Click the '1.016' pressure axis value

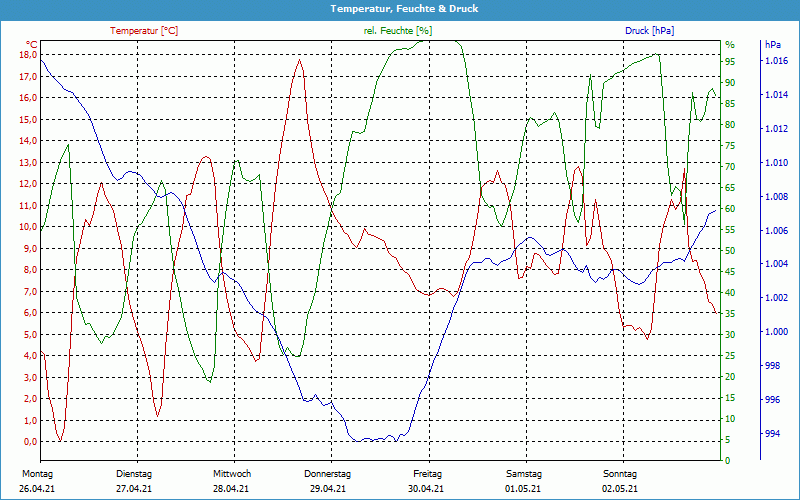[x=776, y=61]
